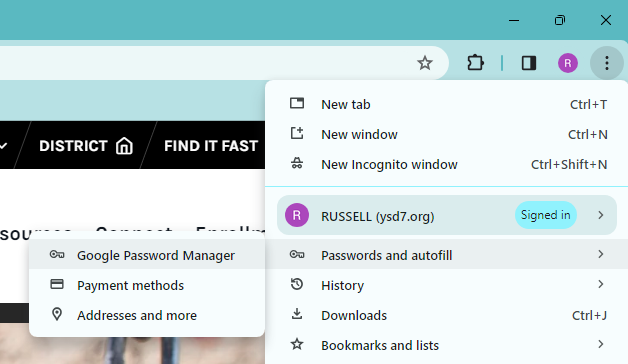Open Downloads from the menu
Viewport: 628px width, 364px height.
[x=447, y=316]
